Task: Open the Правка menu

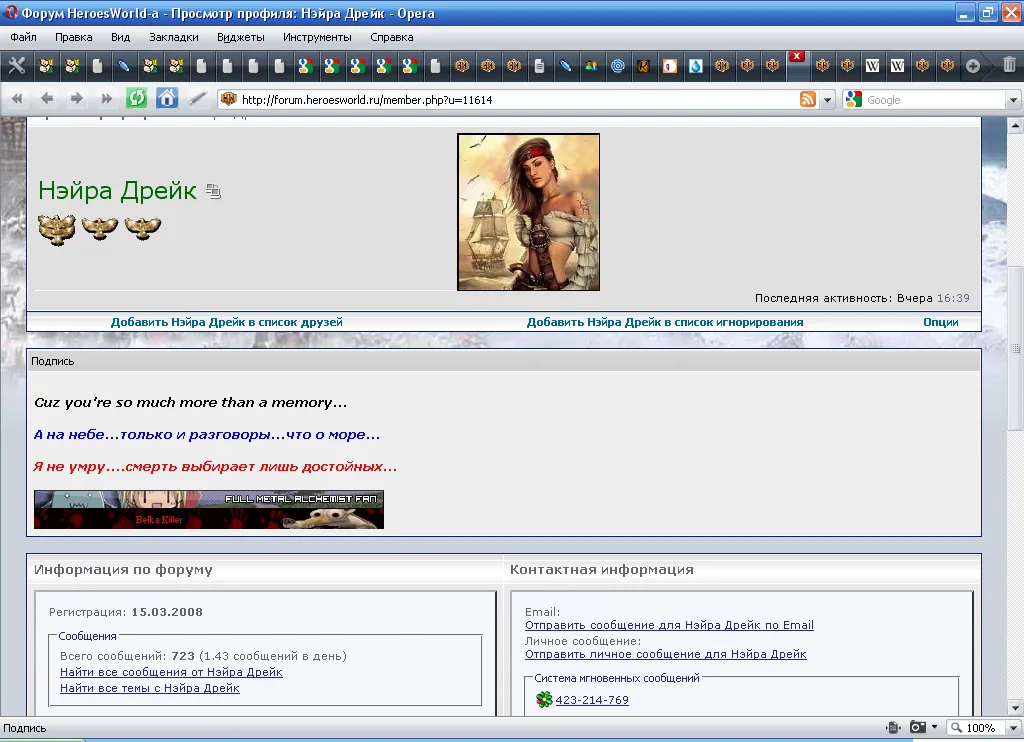Action: pyautogui.click(x=74, y=37)
